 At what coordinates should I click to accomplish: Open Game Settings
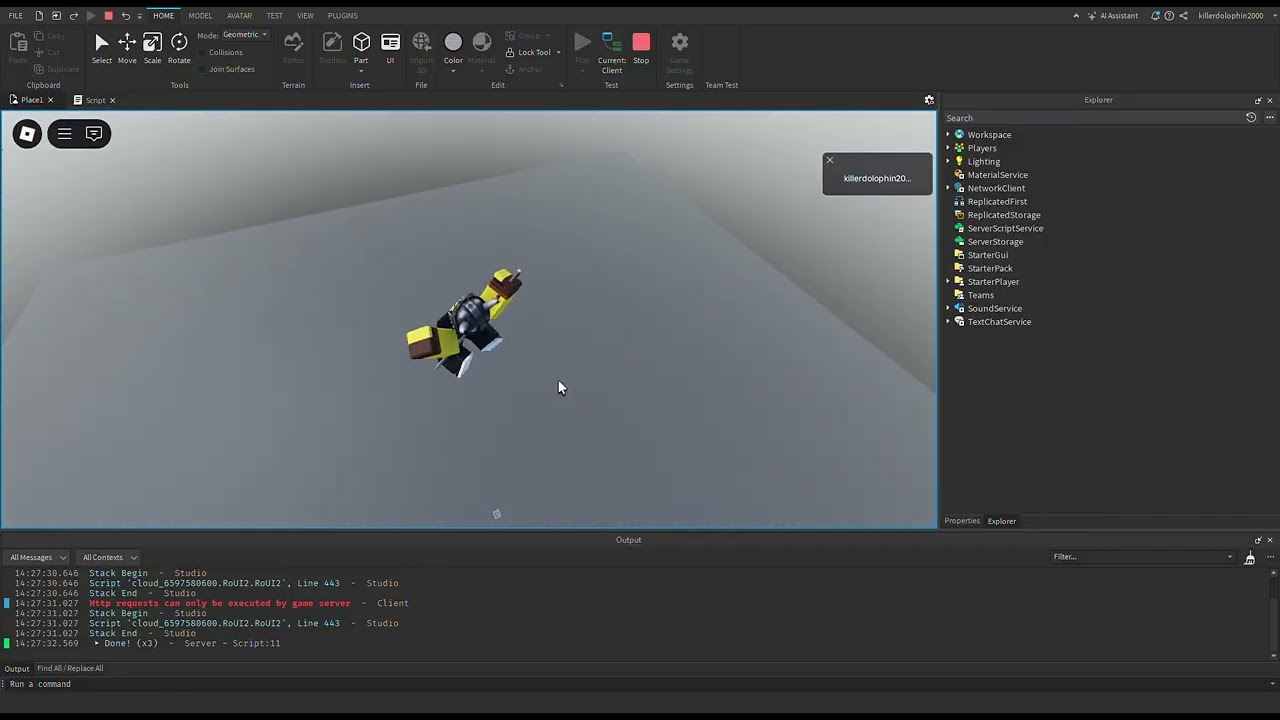[679, 52]
